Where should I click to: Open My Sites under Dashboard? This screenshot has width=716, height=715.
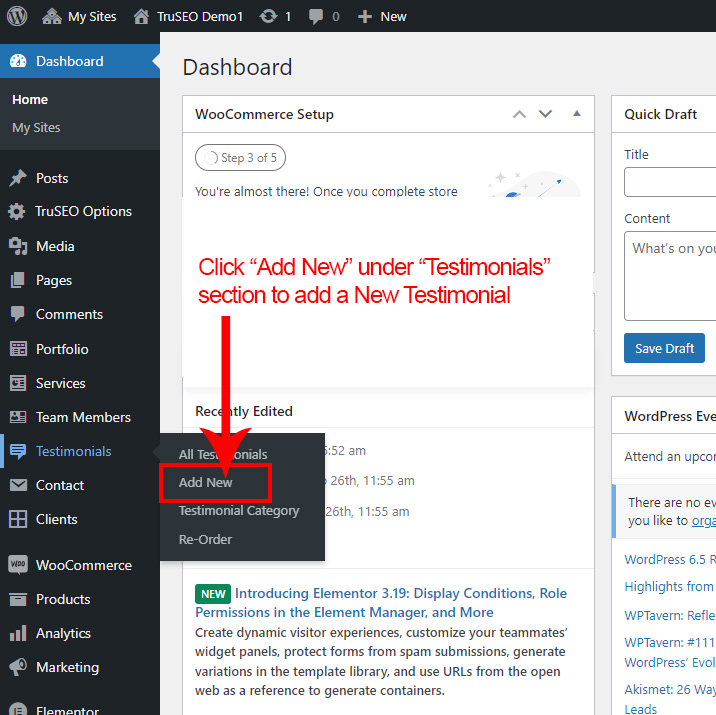point(36,128)
